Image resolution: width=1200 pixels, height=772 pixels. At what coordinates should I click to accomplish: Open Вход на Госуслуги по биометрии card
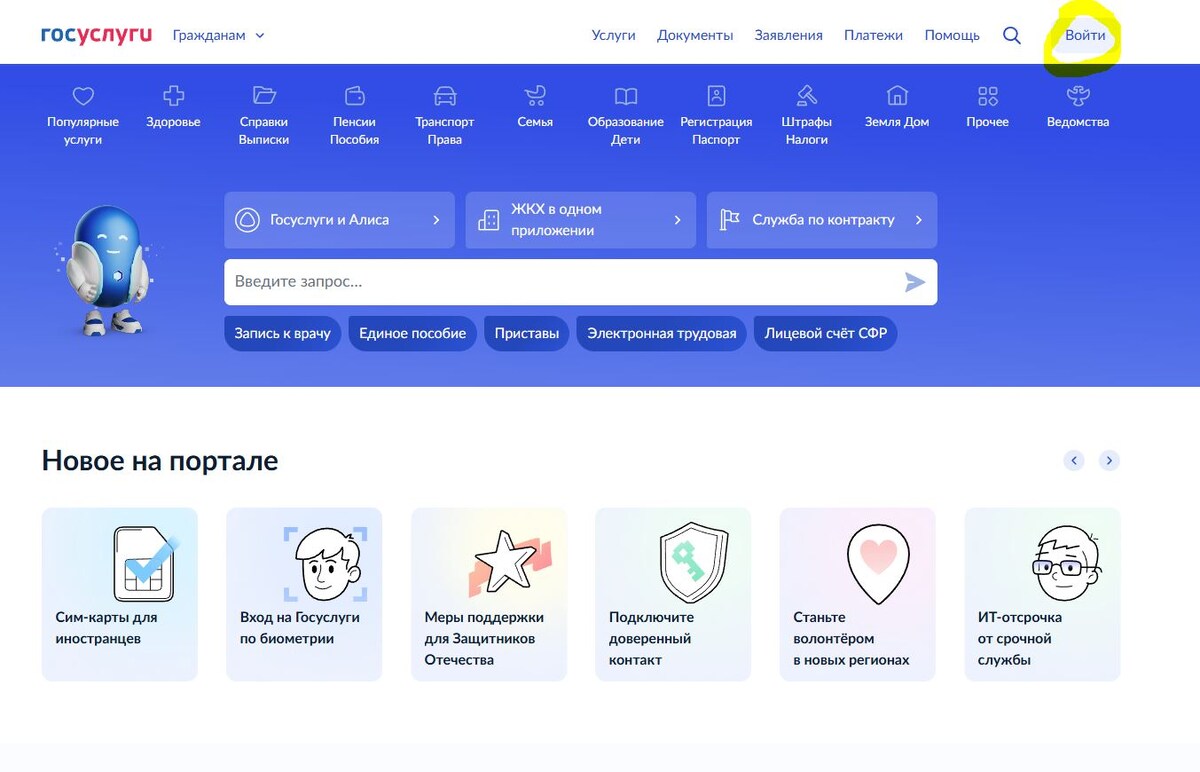point(304,594)
